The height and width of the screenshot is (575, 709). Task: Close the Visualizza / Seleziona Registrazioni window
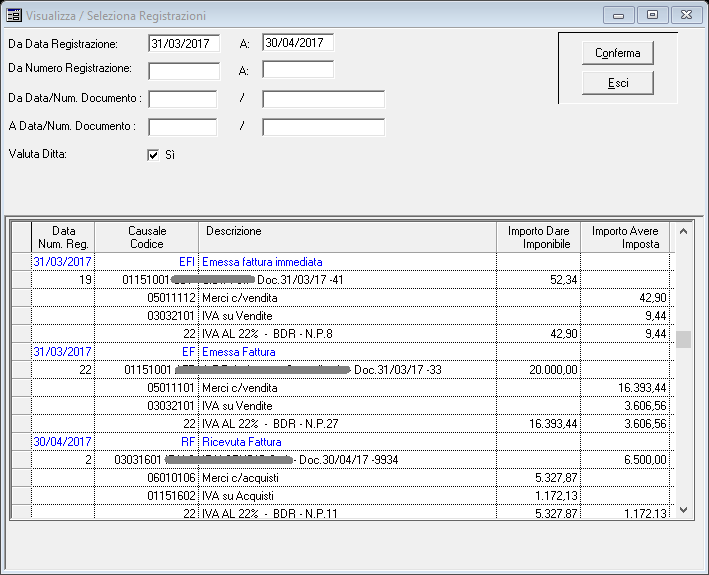click(686, 15)
